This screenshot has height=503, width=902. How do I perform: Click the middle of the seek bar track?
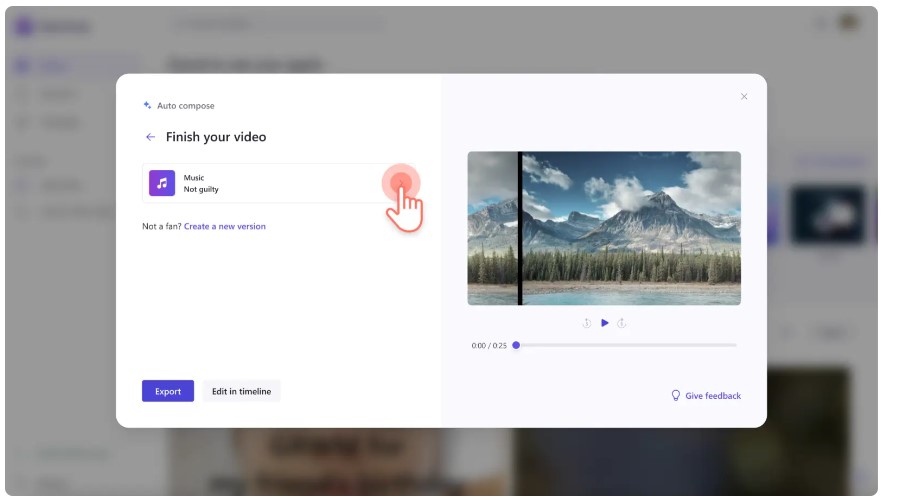point(626,345)
